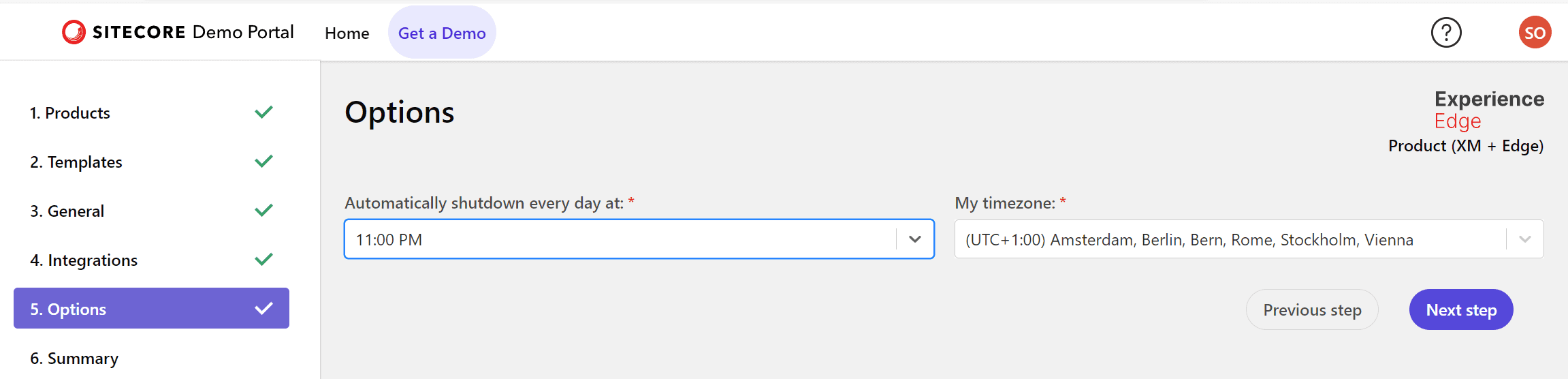The image size is (1568, 379).
Task: Click the Previous step button
Action: coord(1312,310)
